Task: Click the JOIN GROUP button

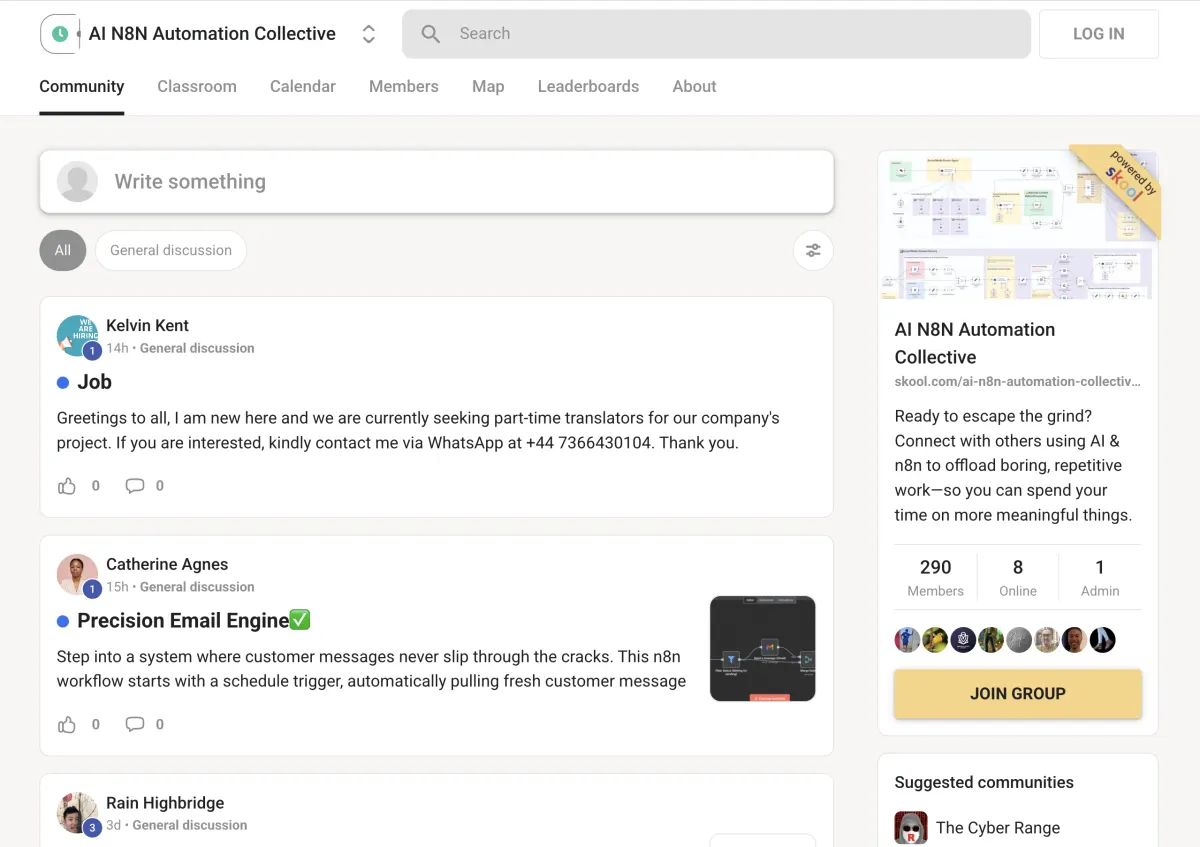Action: [1018, 694]
